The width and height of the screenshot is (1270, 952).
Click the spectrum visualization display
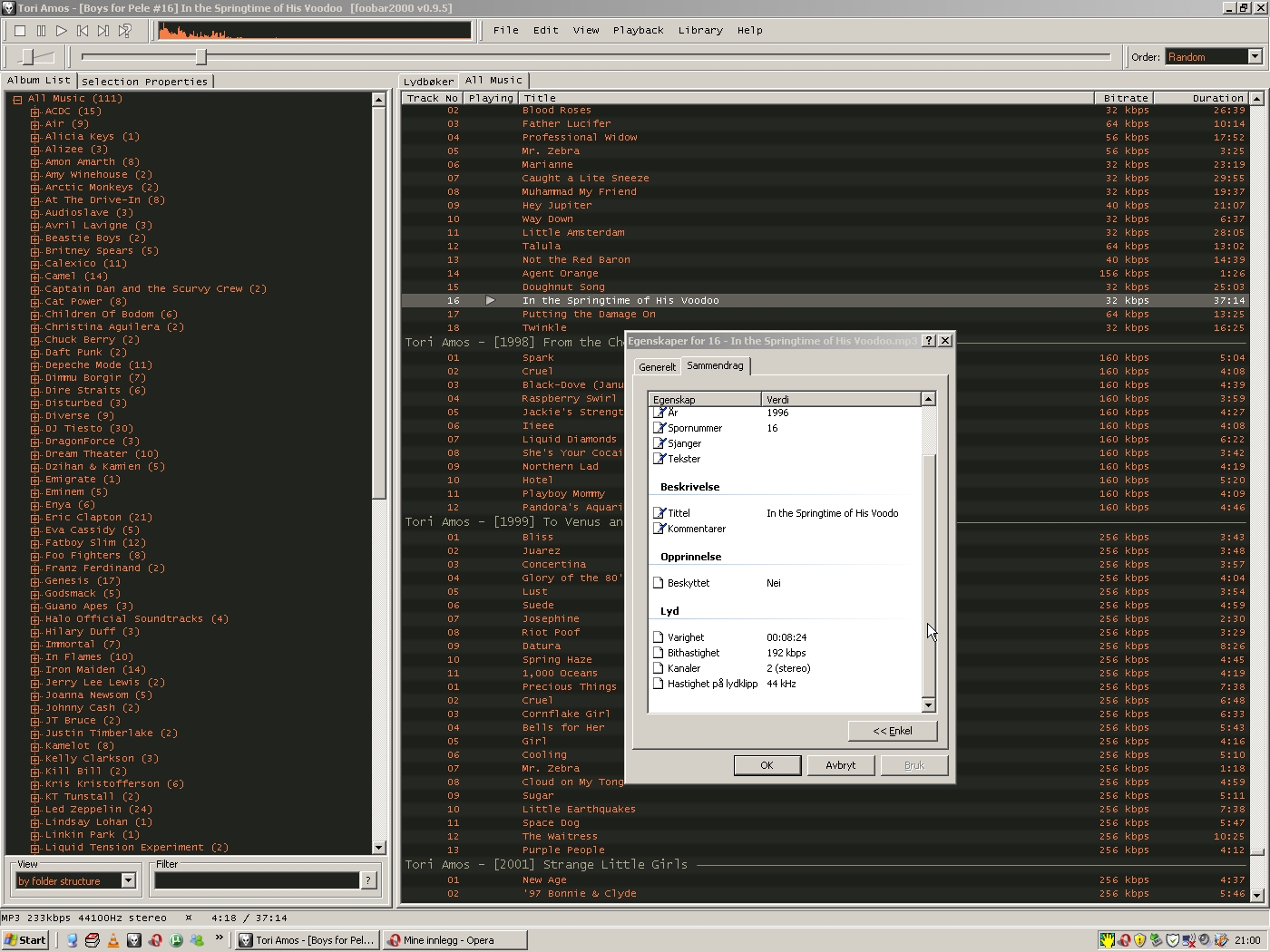(314, 31)
